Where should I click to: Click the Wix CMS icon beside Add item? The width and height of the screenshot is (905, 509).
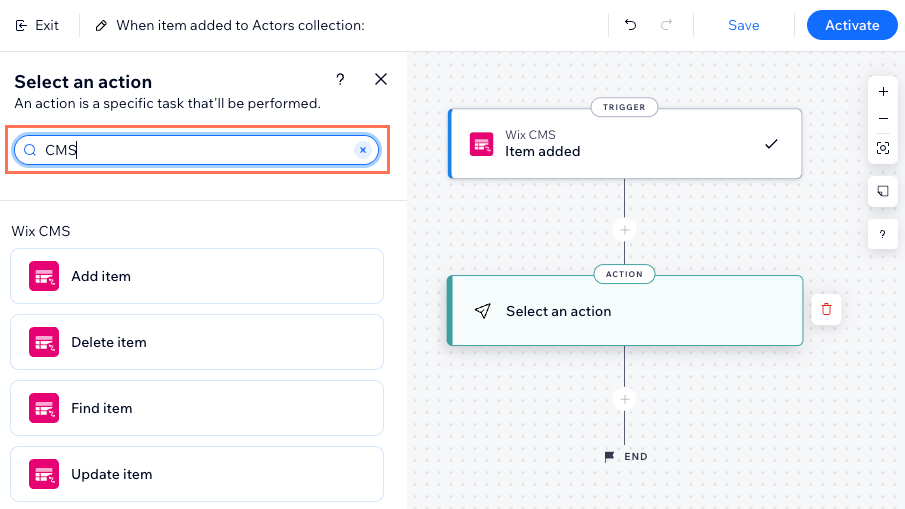[x=44, y=276]
